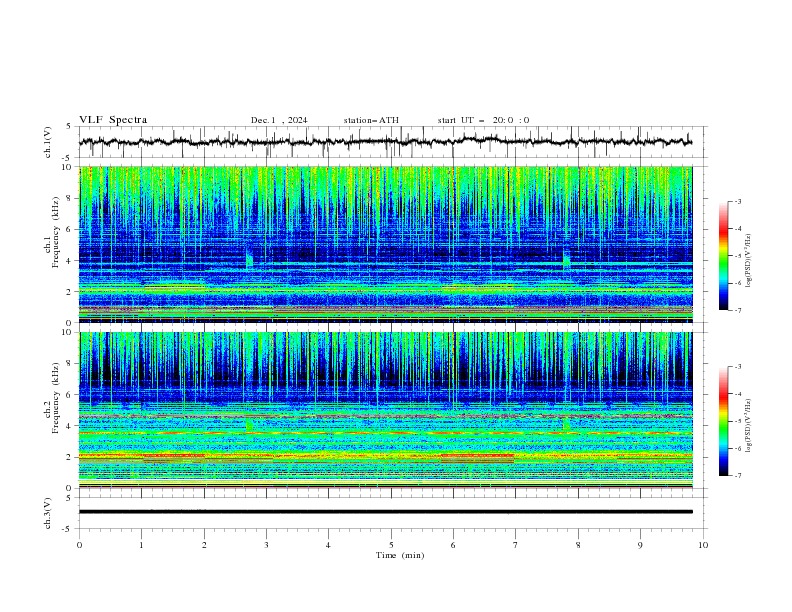Click the ch.2 spectrogram burst near minute 7.8
Image resolution: width=792 pixels, height=612 pixels.
[x=566, y=424]
